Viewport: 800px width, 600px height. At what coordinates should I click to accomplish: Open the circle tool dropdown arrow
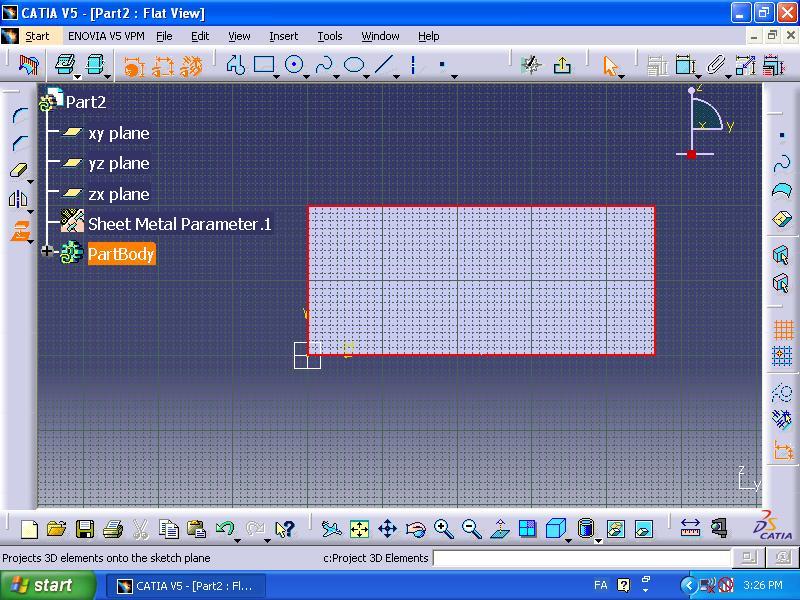[306, 75]
